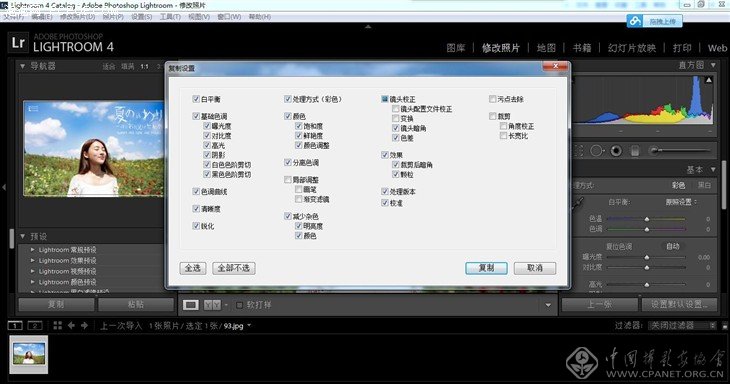Click the 全部不选 button
730x384 pixels.
(x=234, y=268)
